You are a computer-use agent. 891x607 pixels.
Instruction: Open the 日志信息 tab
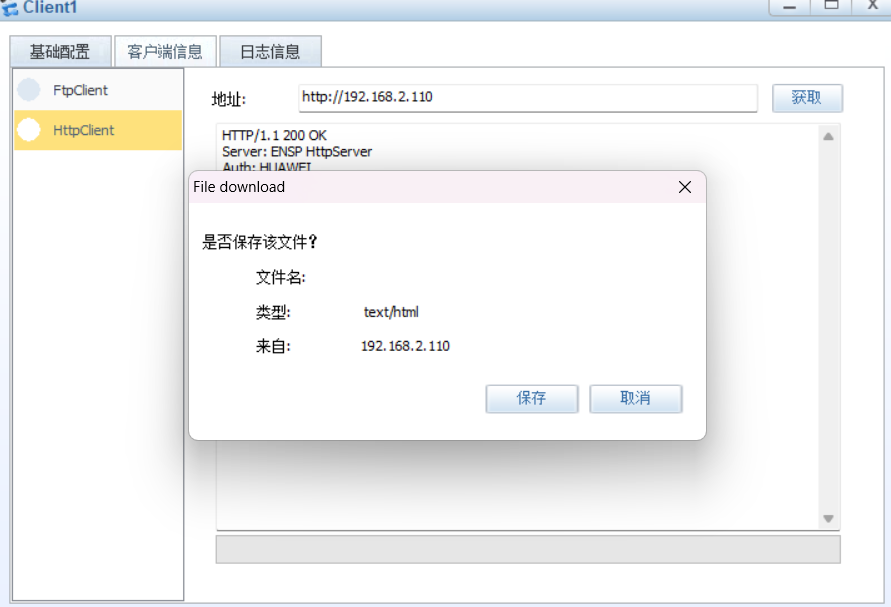(270, 52)
